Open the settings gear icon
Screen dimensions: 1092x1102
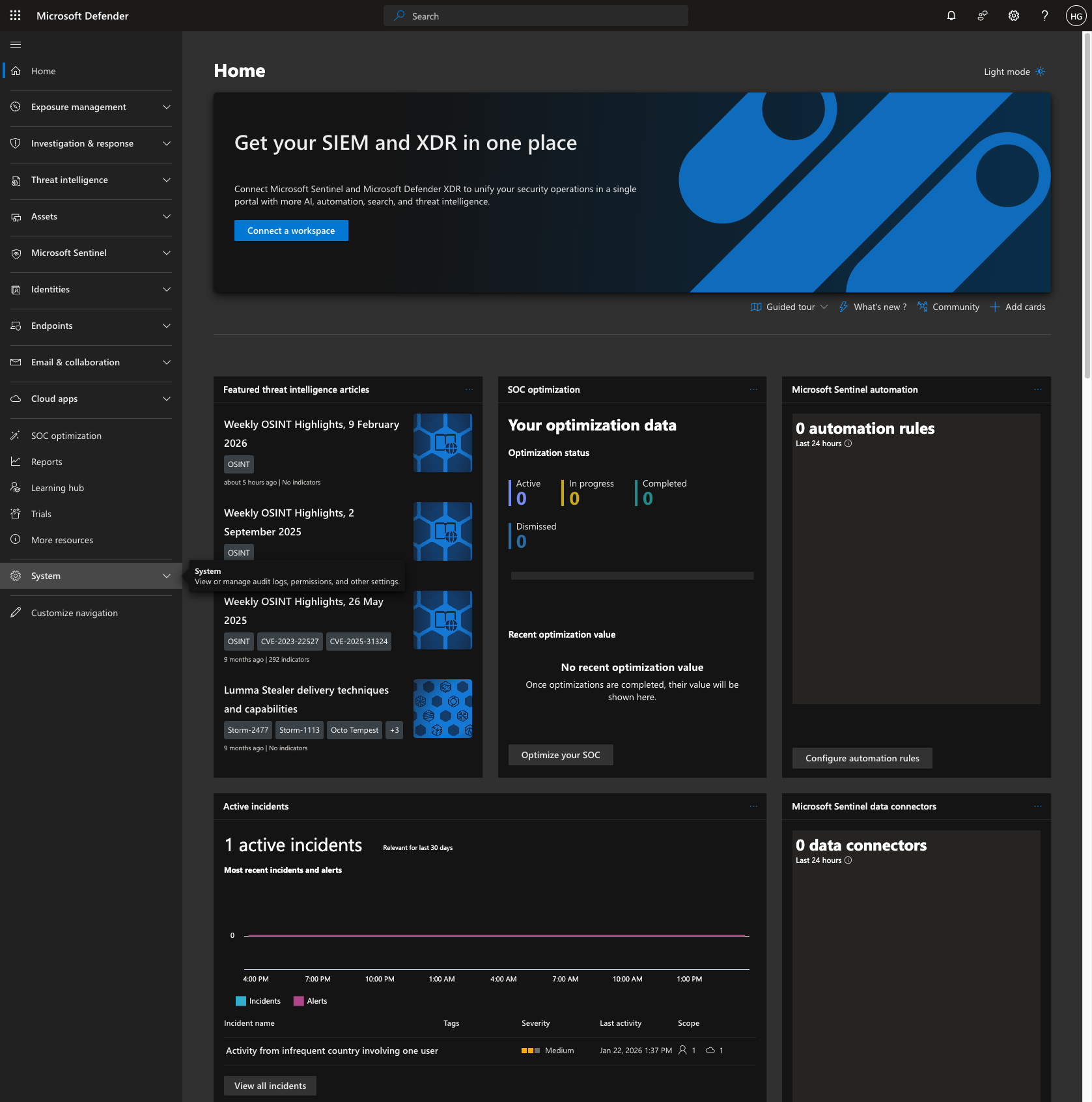(x=1013, y=16)
